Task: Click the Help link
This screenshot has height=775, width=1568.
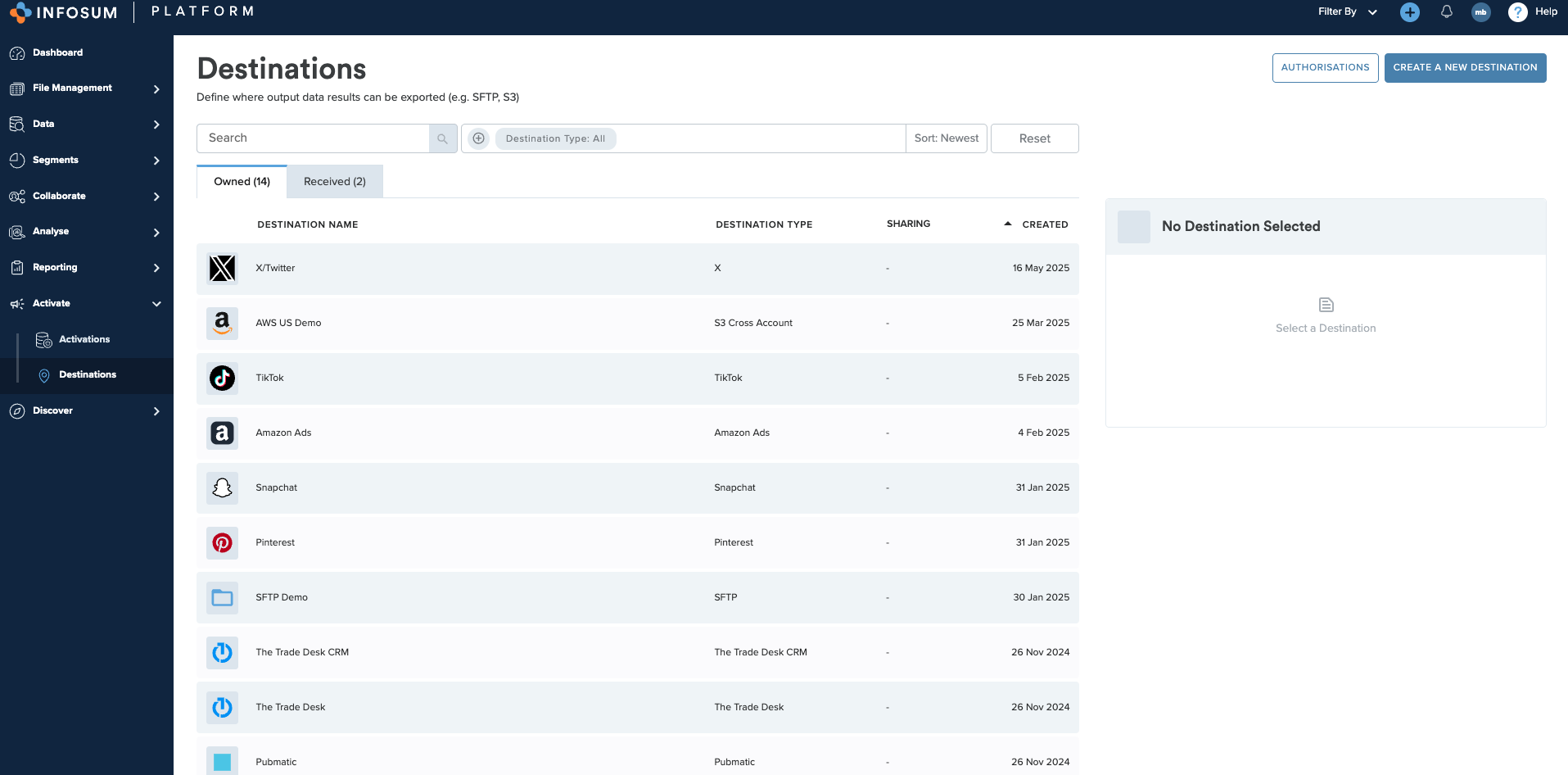Action: [x=1546, y=11]
